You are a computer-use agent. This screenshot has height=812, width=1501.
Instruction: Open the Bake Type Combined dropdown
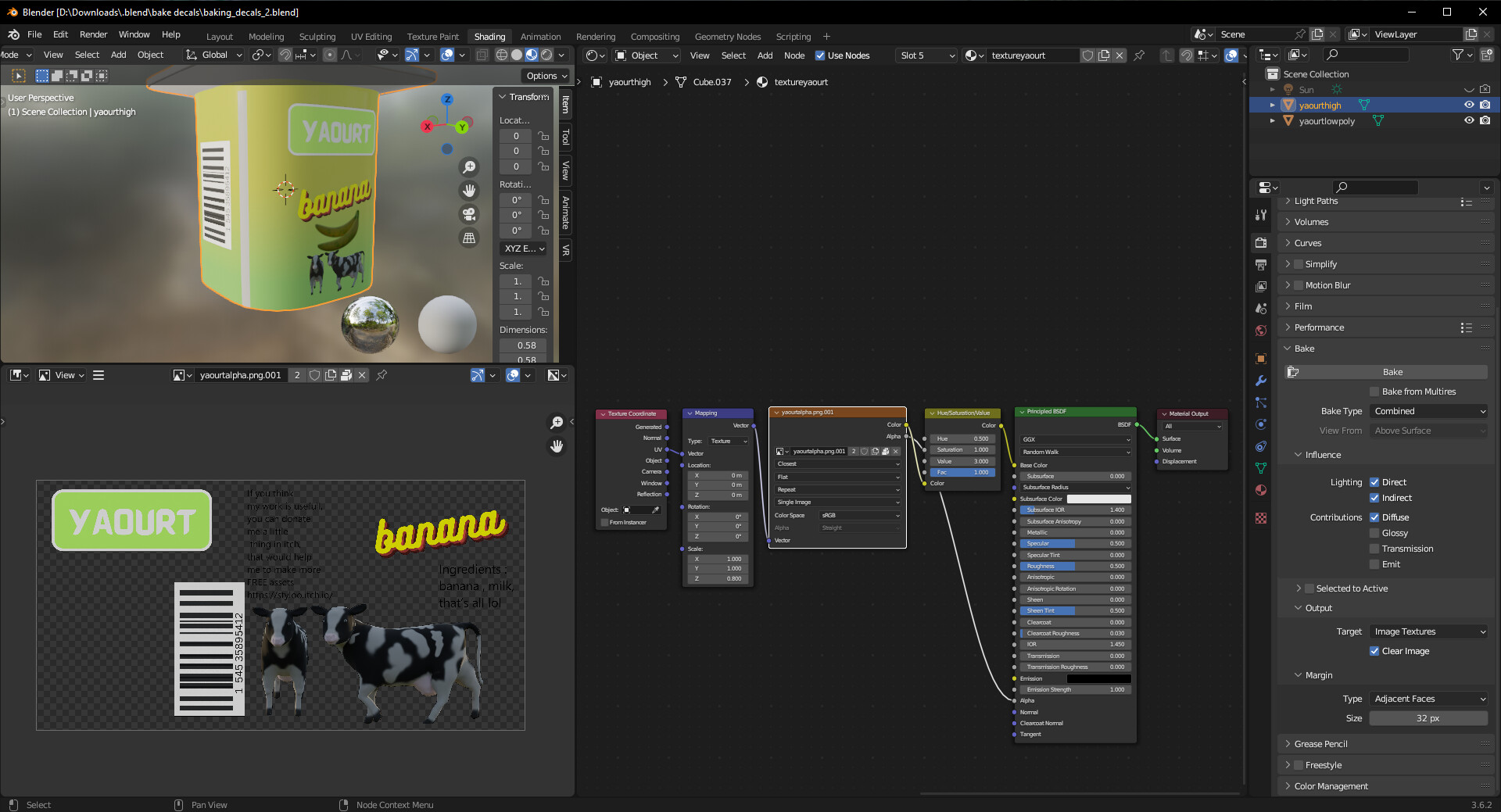click(x=1428, y=411)
